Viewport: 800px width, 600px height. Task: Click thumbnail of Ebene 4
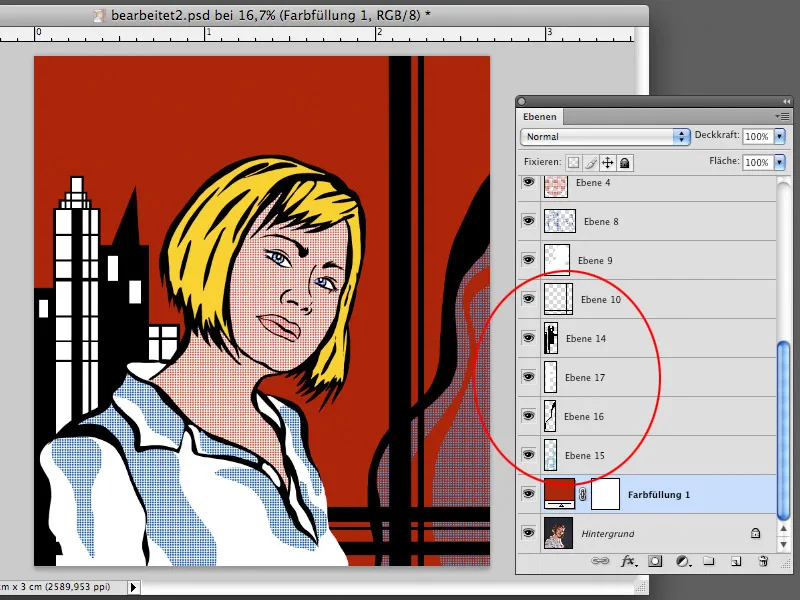(556, 186)
